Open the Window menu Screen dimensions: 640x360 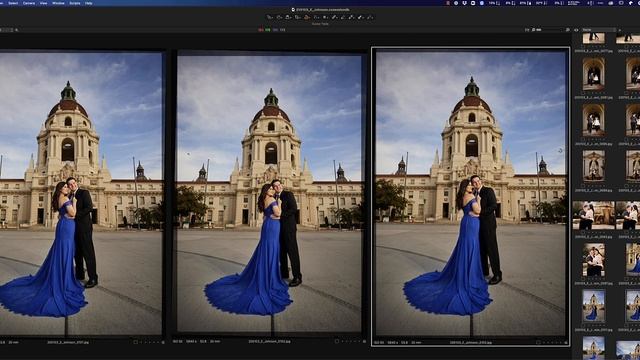tap(58, 3)
